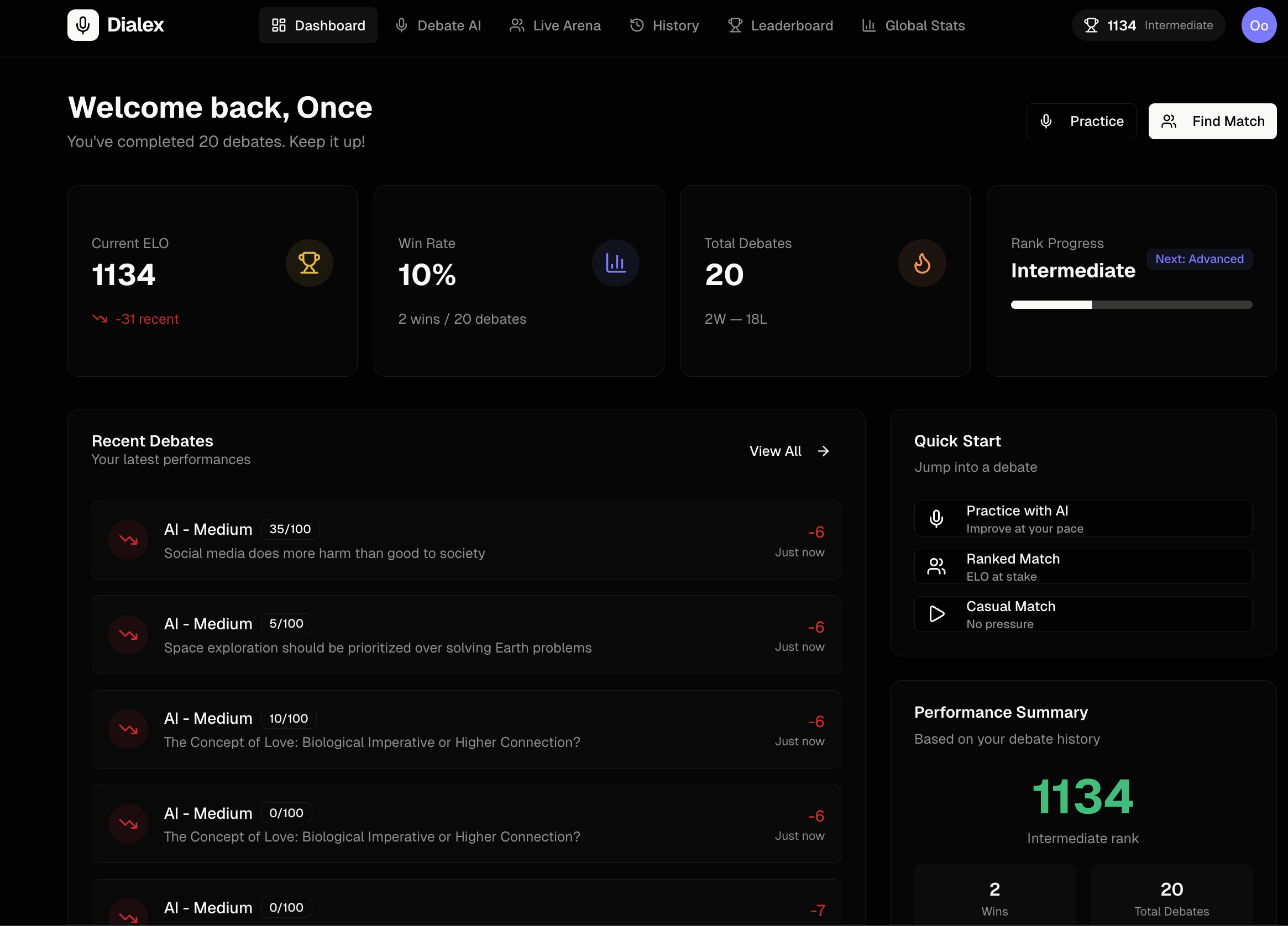Viewport: 1288px width, 926px height.
Task: Click the Rank Progress bar
Action: 1130,305
